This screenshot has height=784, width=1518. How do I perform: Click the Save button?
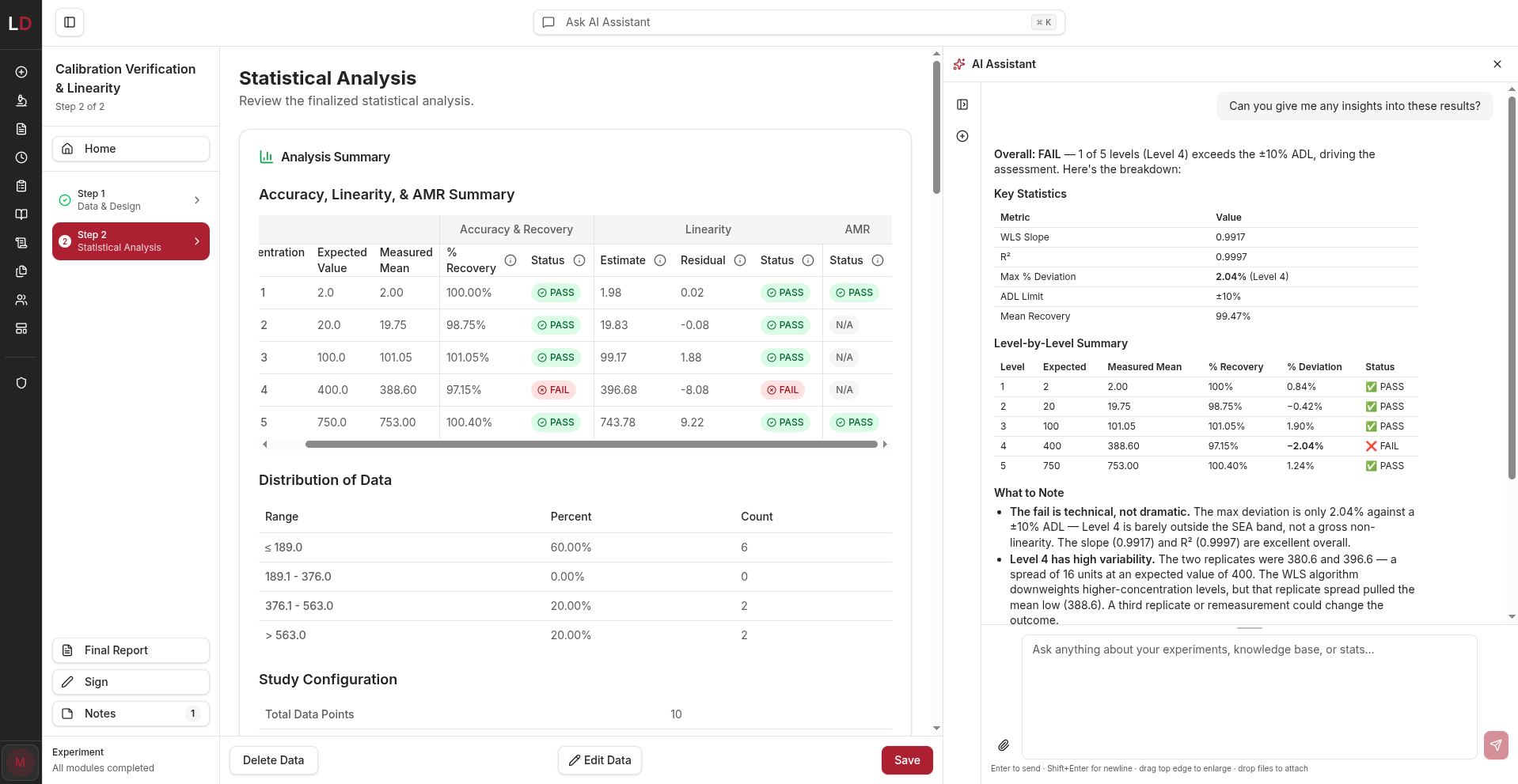click(x=907, y=760)
